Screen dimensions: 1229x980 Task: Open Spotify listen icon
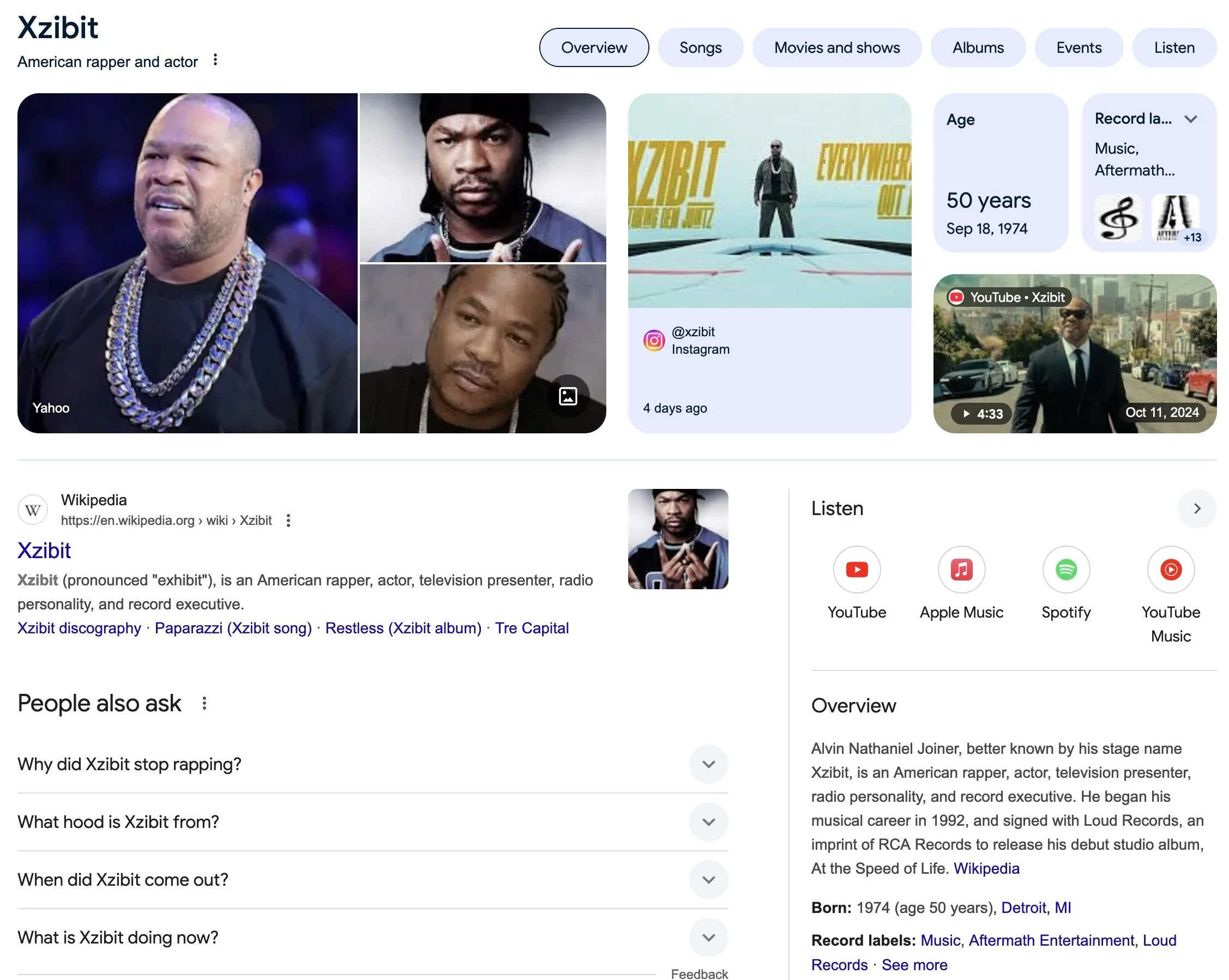pos(1065,569)
